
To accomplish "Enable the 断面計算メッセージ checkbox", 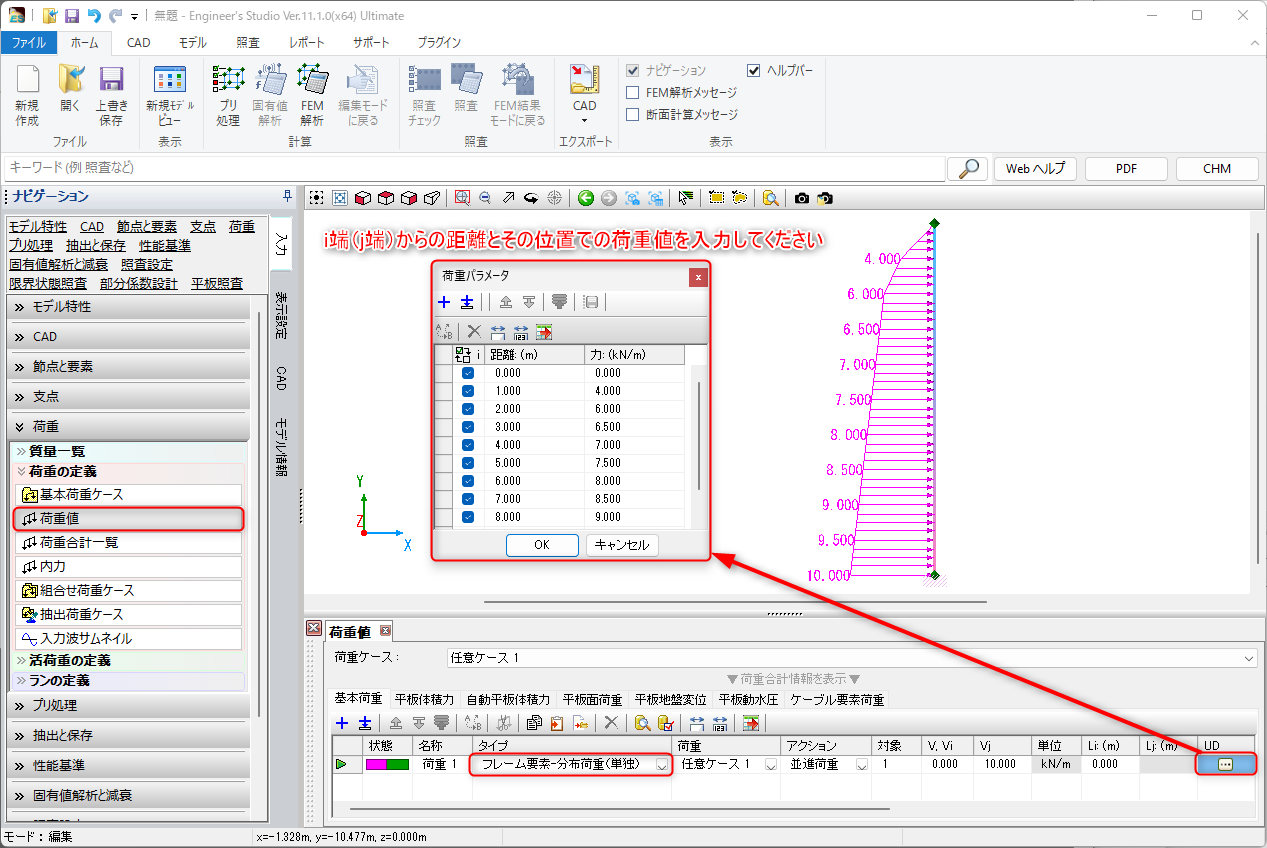I will 633,115.
